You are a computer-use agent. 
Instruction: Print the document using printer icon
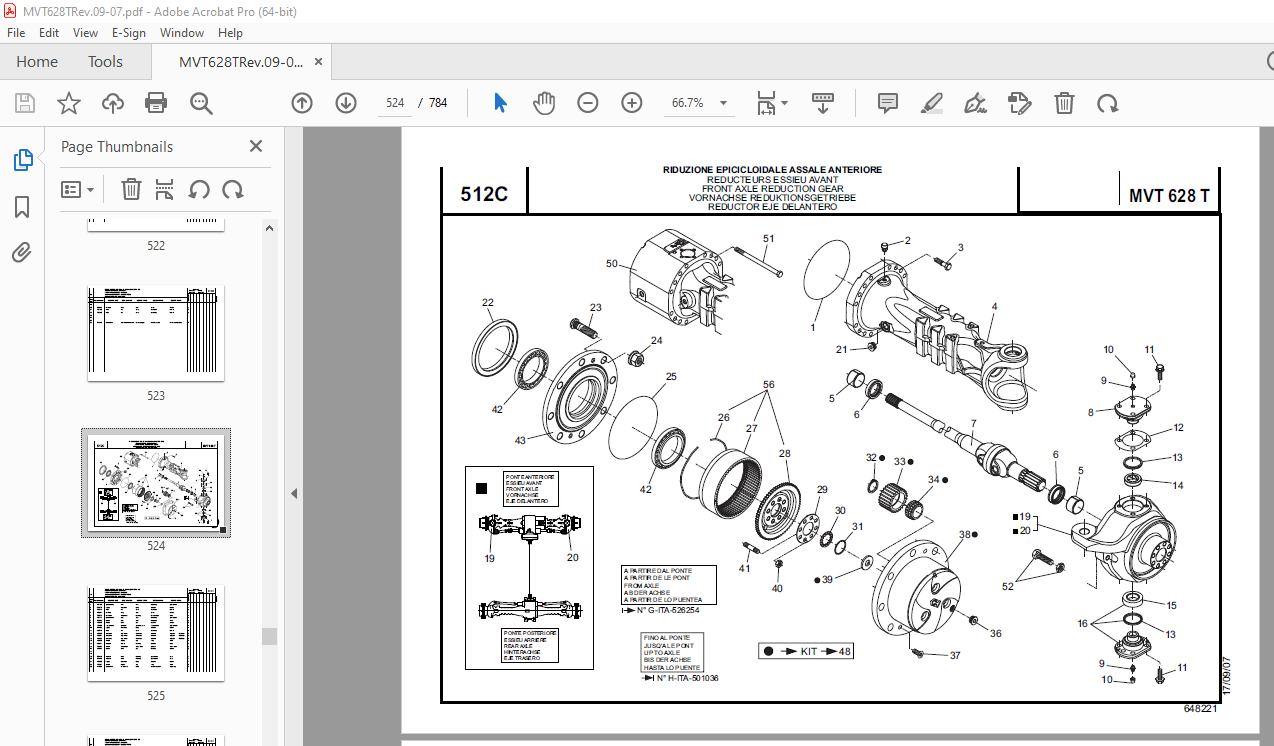156,103
